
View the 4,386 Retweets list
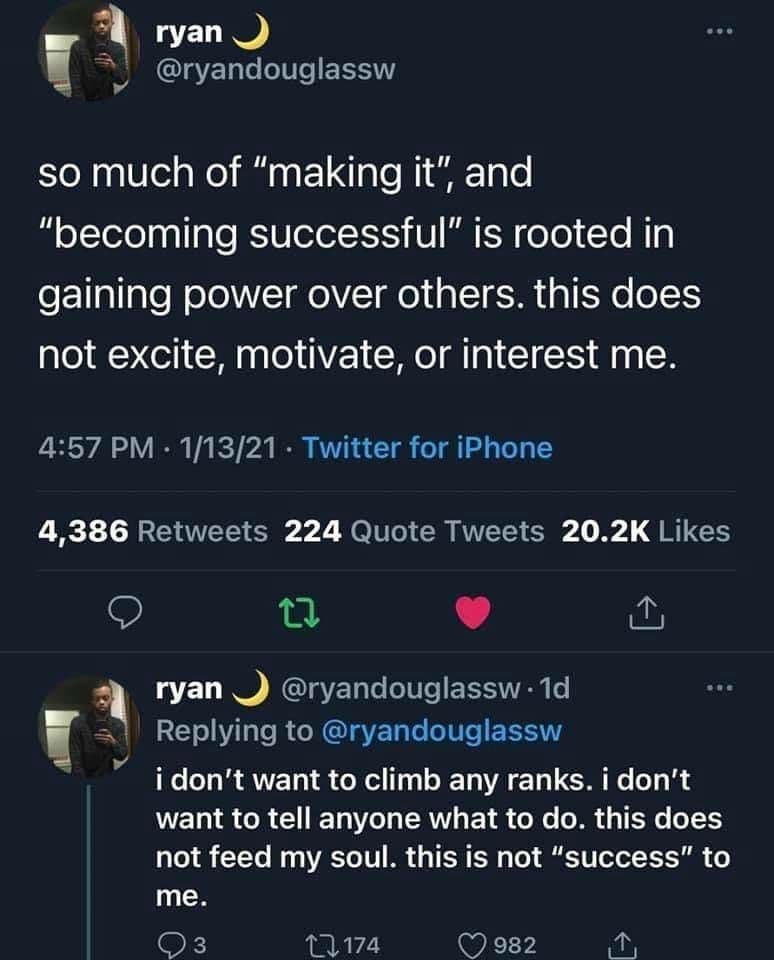[153, 532]
